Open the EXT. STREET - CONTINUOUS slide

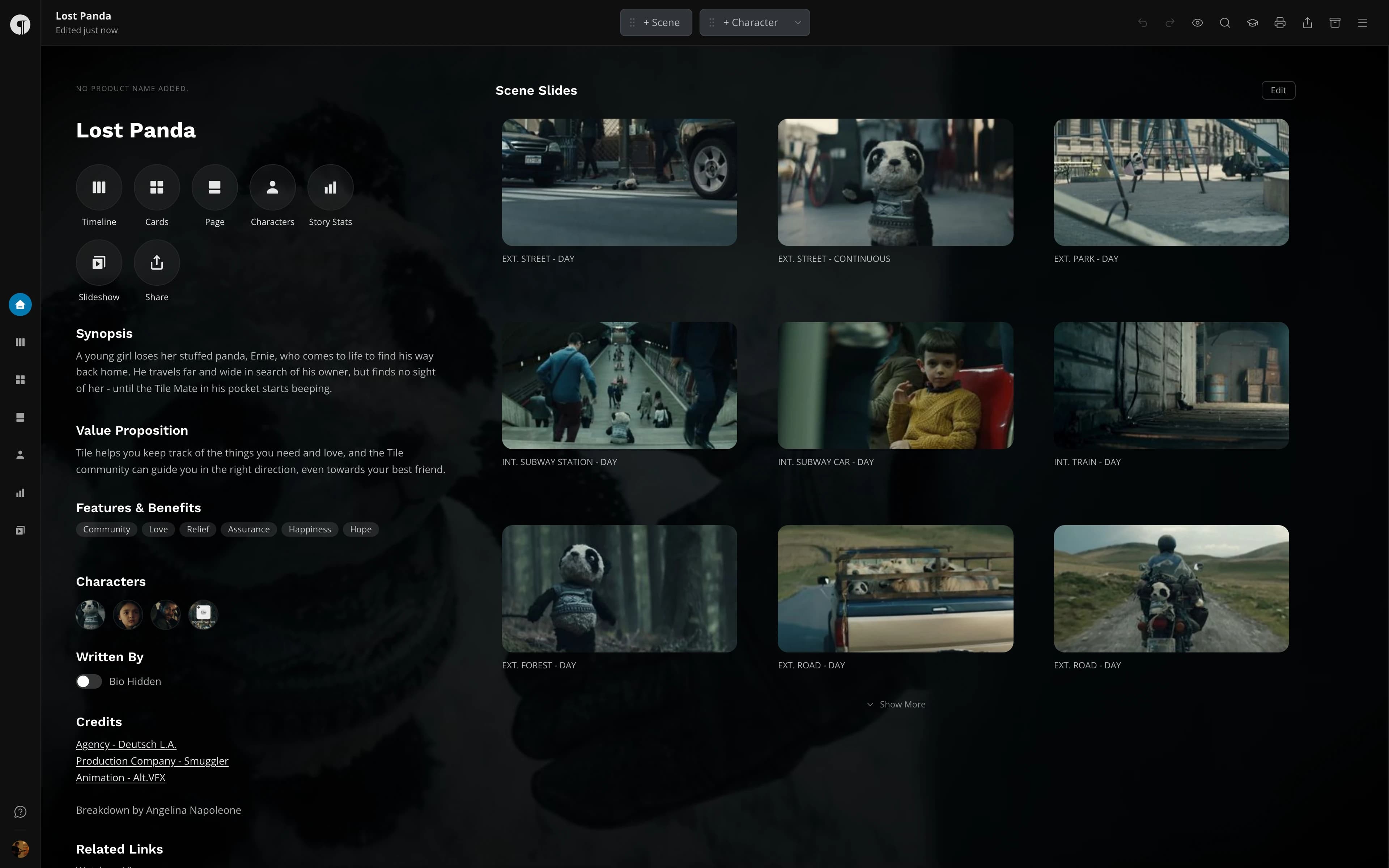[x=895, y=182]
